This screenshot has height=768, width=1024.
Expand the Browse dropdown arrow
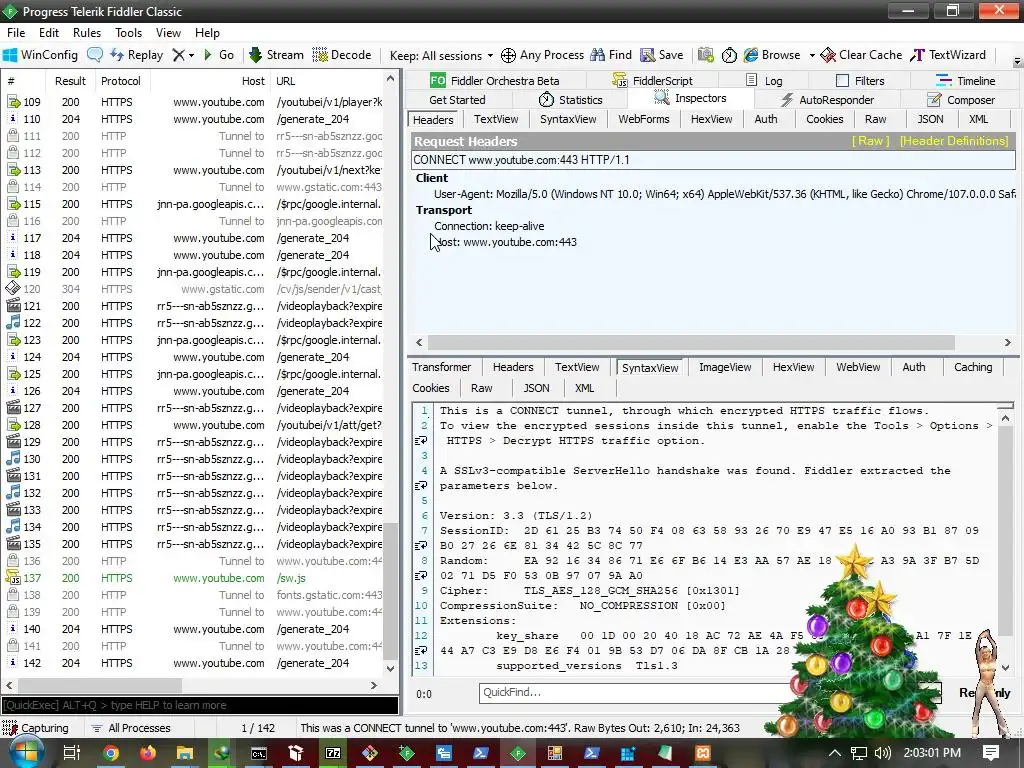pos(812,56)
